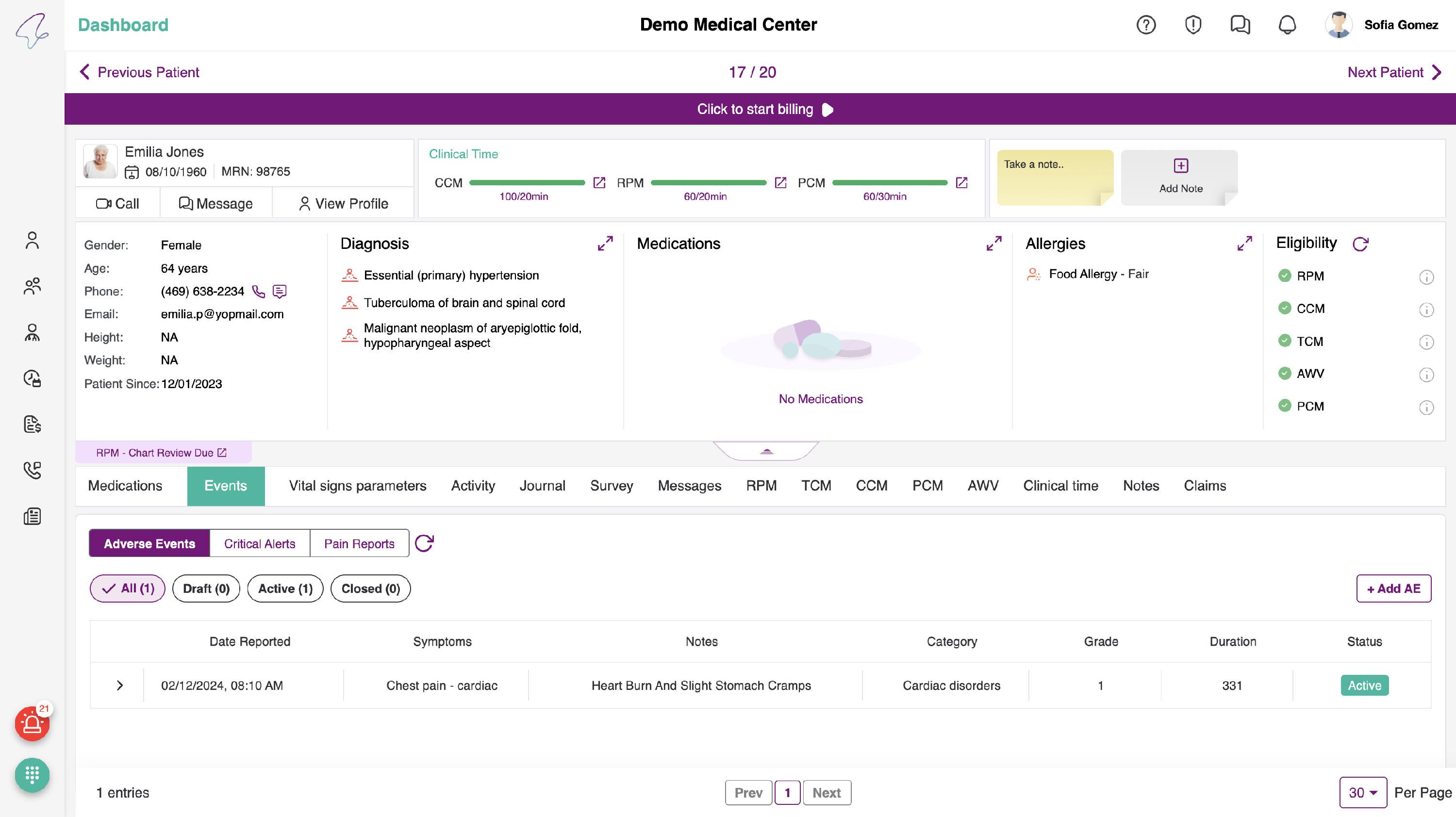Toggle the Active (1) filter
This screenshot has height=817, width=1456.
[285, 588]
